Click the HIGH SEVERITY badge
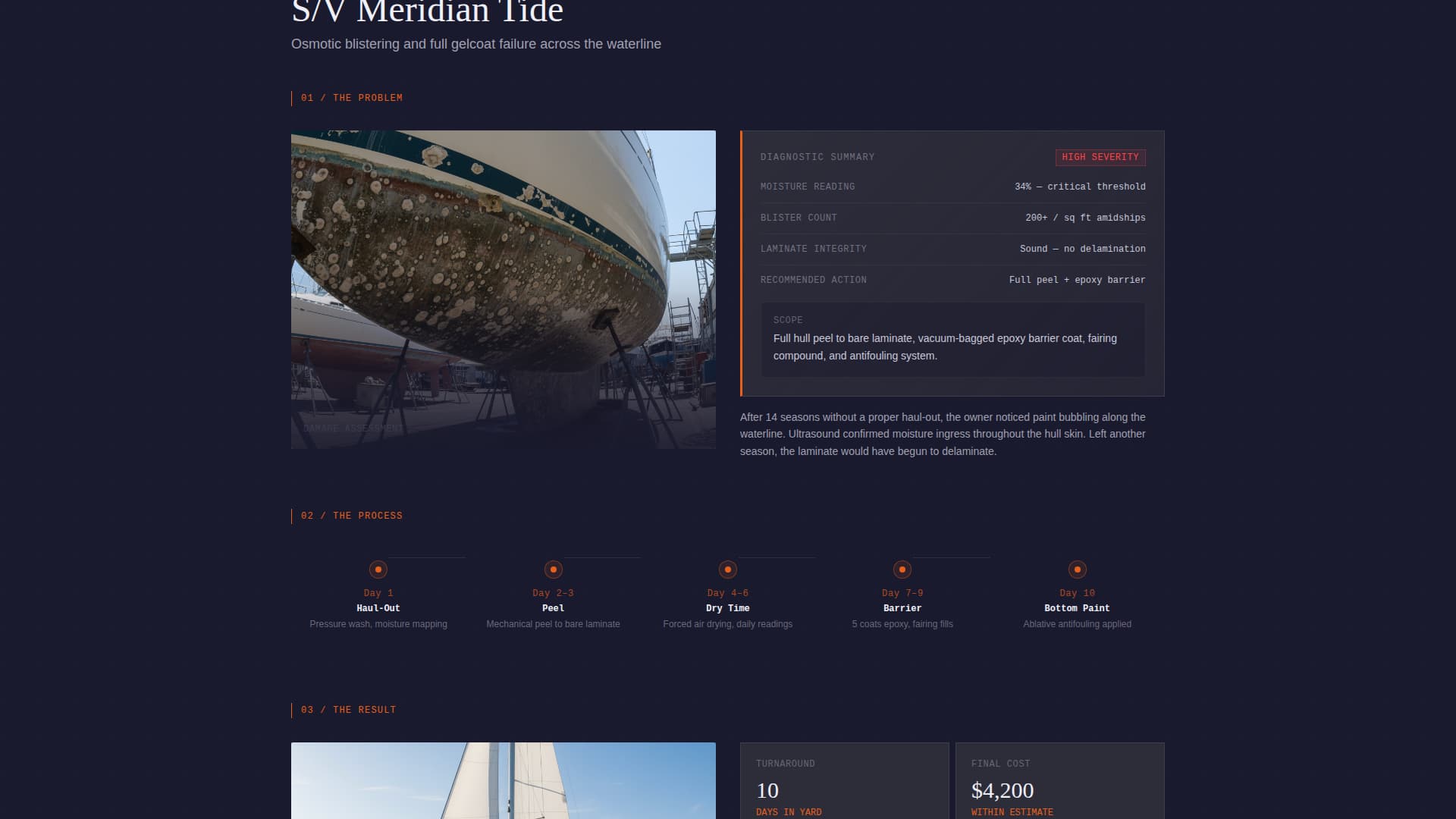Image resolution: width=1456 pixels, height=819 pixels. coord(1100,157)
